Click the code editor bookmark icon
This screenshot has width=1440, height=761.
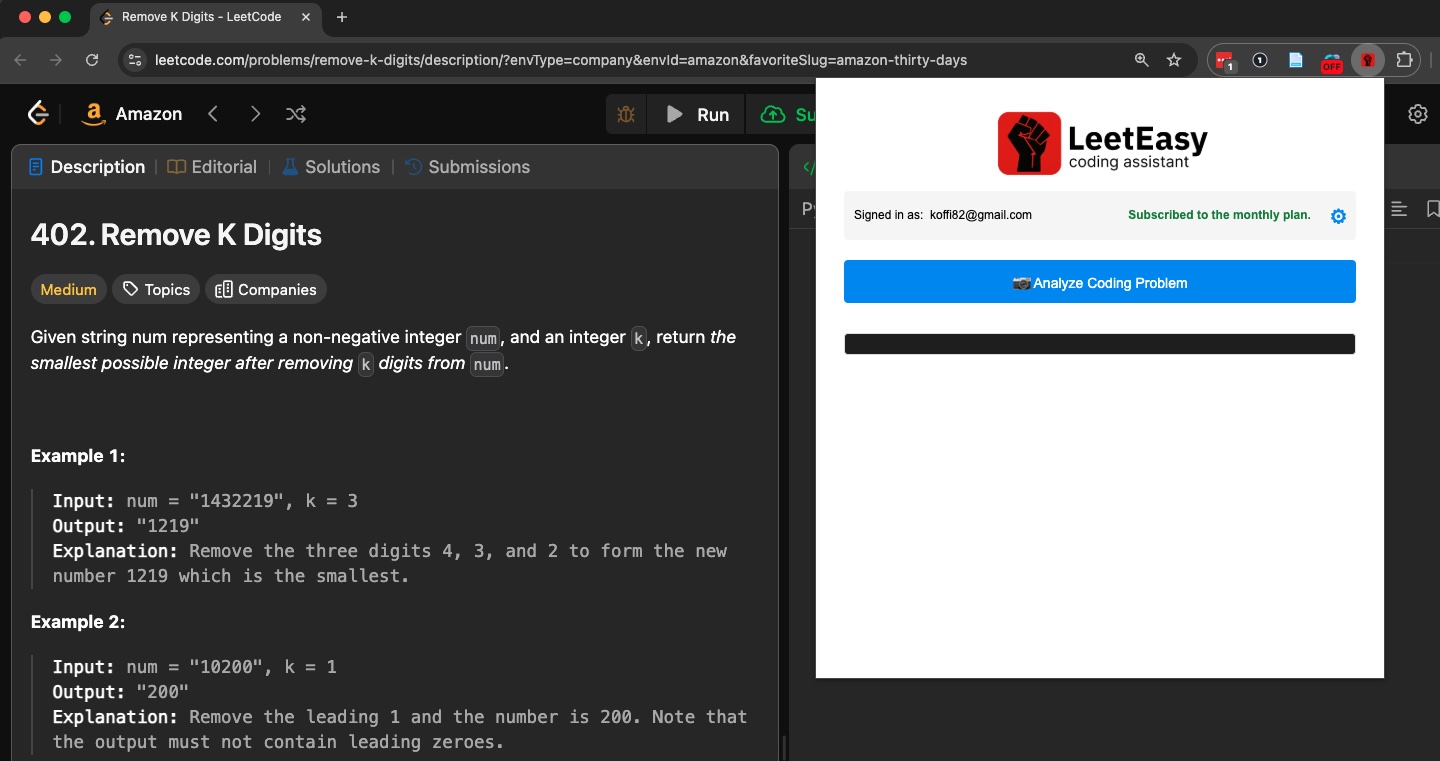click(1432, 209)
